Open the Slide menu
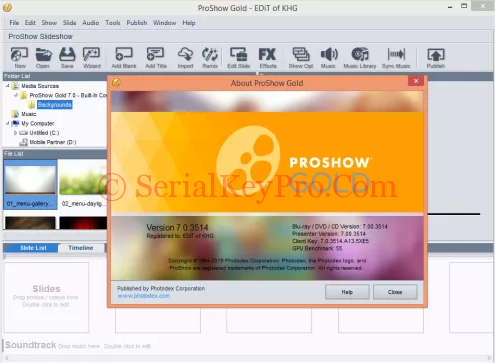This screenshot has width=495, height=363. click(69, 23)
